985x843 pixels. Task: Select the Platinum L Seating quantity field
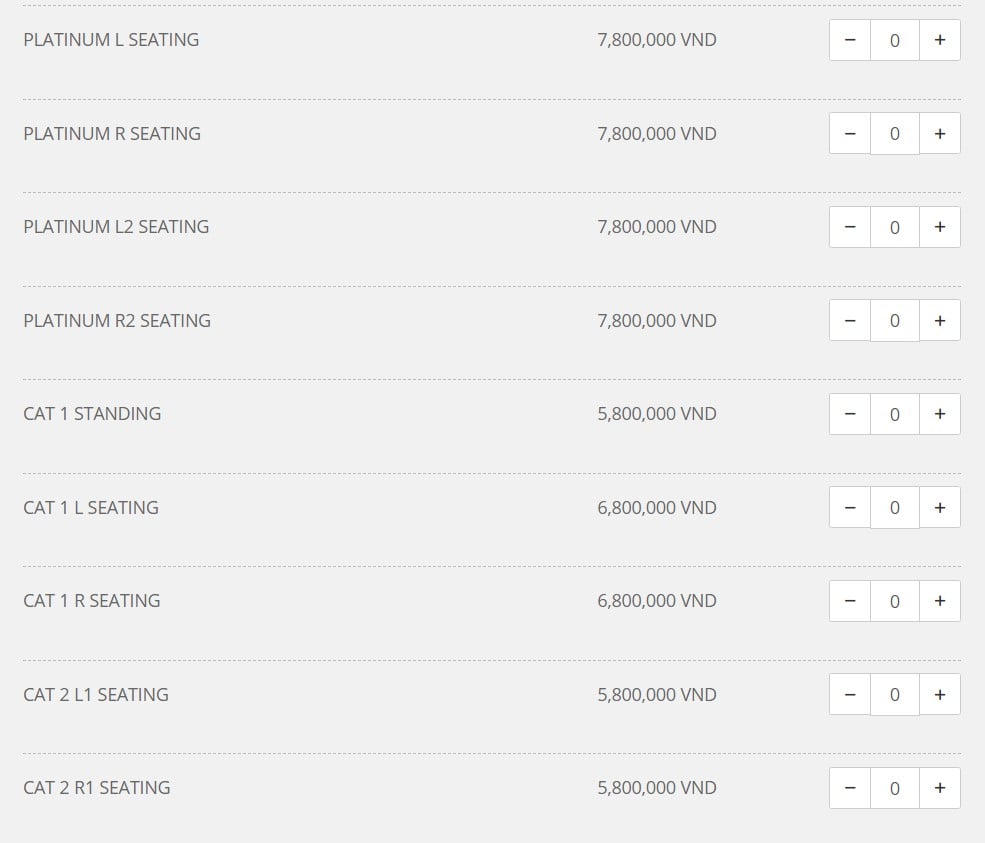[x=895, y=40]
